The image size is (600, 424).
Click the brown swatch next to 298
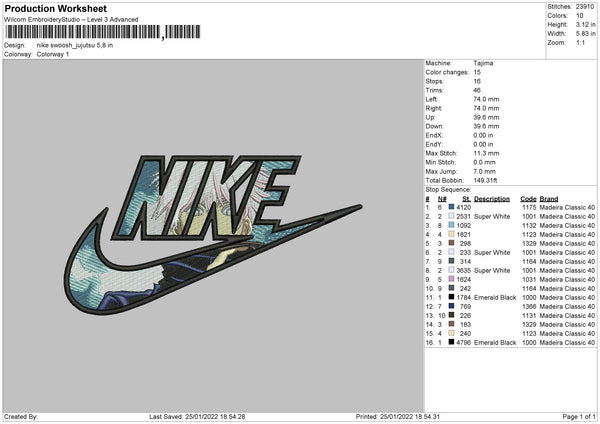(452, 243)
